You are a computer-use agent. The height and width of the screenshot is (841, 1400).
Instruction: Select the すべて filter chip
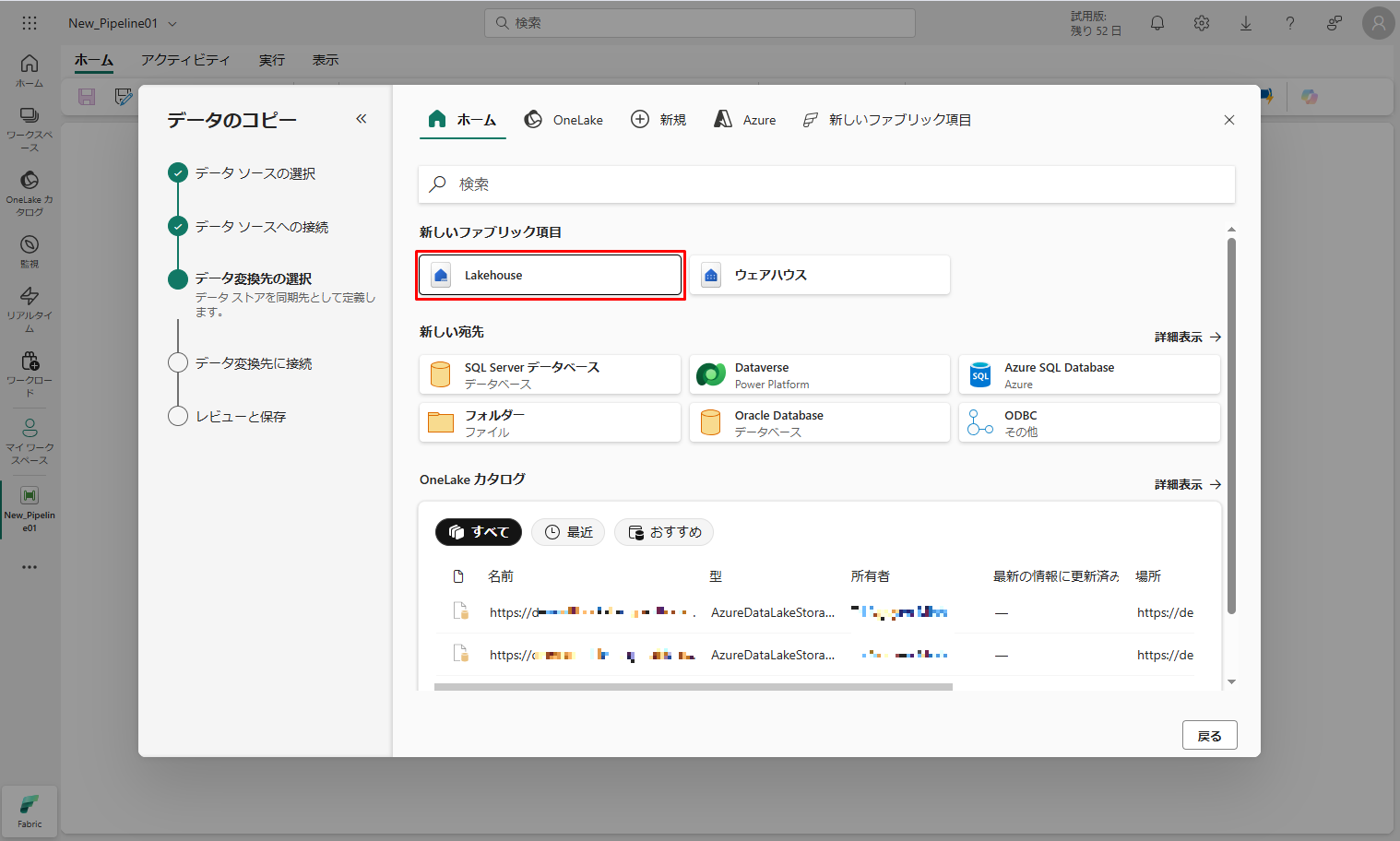(479, 532)
